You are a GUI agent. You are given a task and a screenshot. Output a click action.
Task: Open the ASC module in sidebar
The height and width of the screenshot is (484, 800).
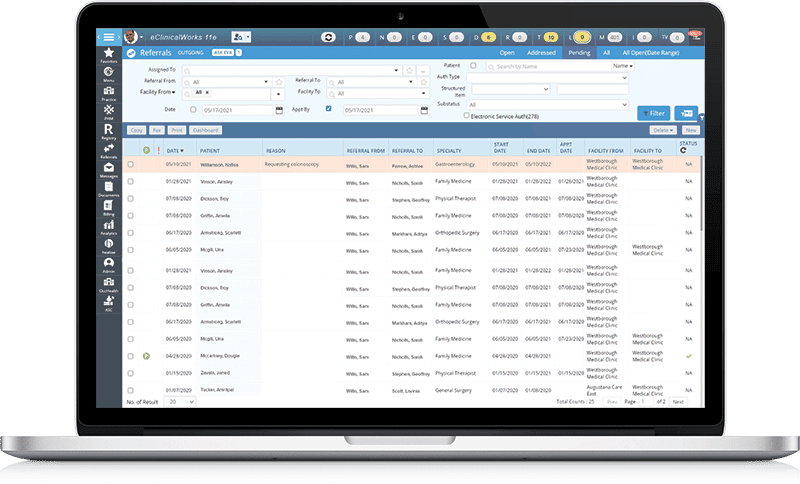[x=109, y=303]
